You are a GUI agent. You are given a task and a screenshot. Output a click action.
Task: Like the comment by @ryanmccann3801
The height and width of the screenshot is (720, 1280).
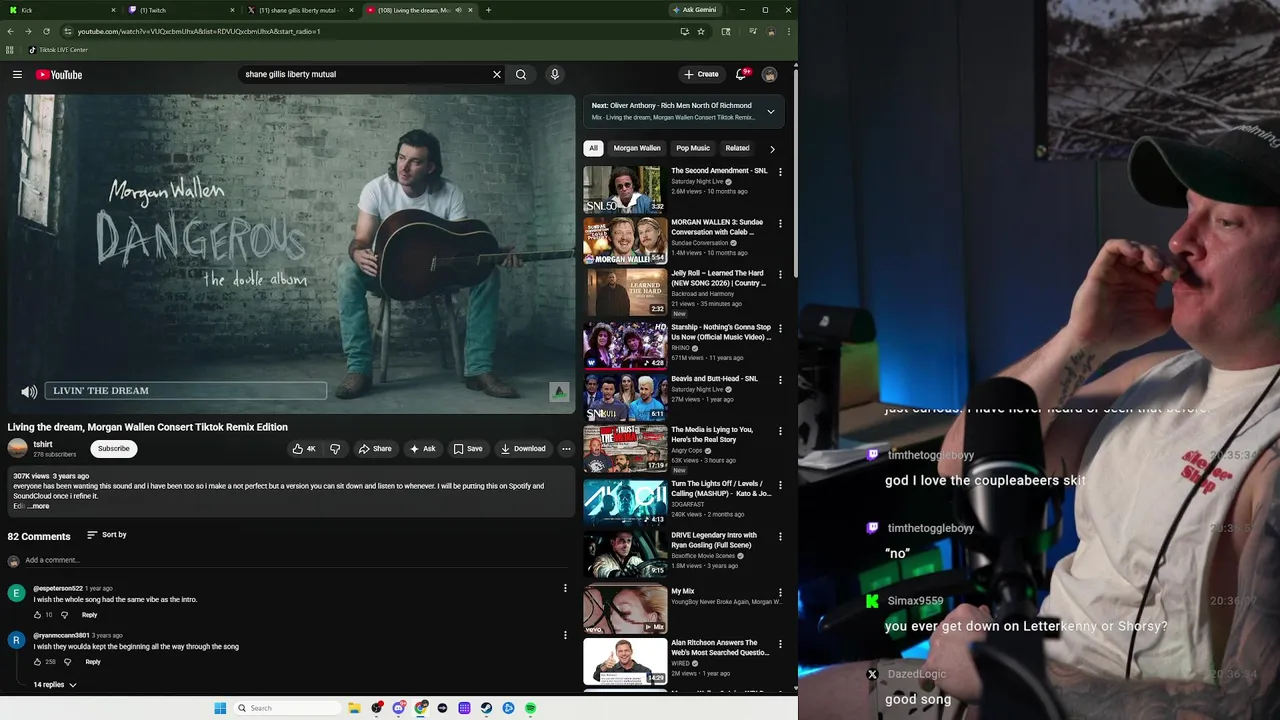[38, 662]
